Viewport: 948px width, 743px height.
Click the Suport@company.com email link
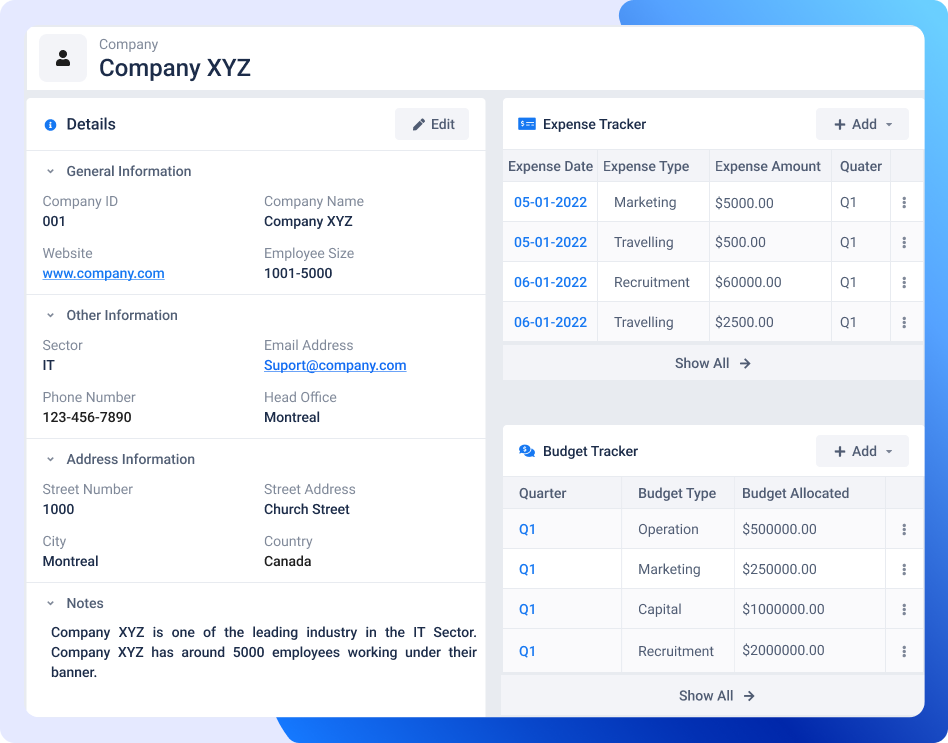coord(335,365)
